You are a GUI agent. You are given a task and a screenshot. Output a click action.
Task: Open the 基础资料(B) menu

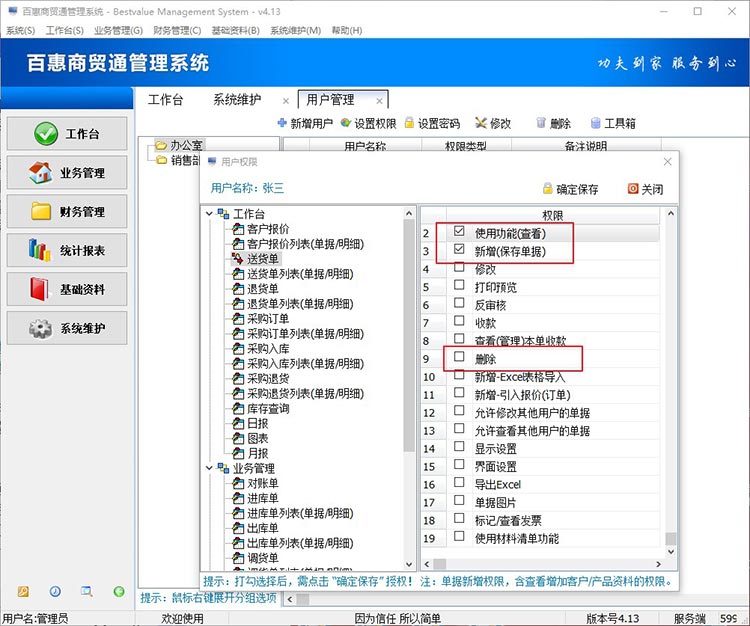(235, 31)
